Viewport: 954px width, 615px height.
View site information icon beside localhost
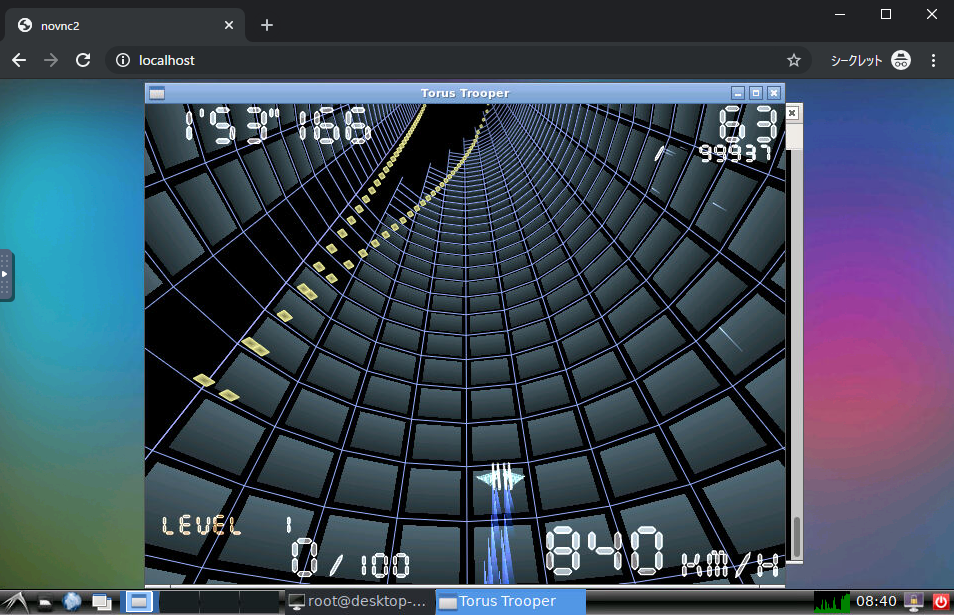123,60
